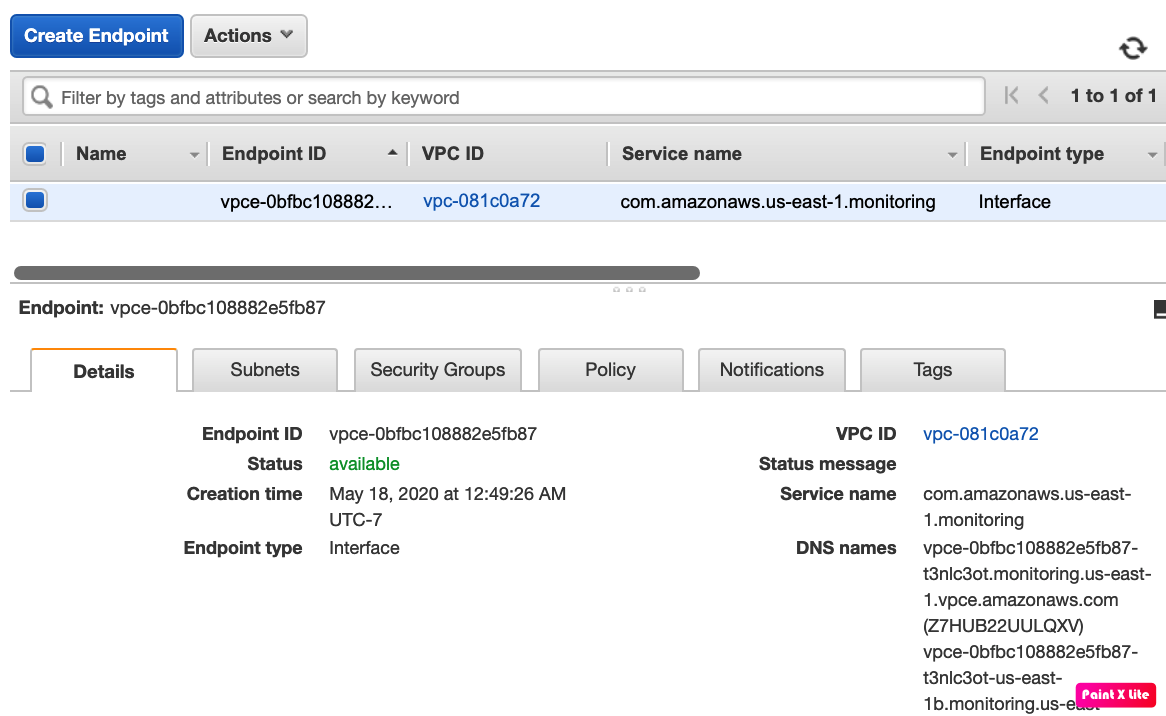Click the search magnifier icon
Screen dimensions: 1166x716
[41, 97]
